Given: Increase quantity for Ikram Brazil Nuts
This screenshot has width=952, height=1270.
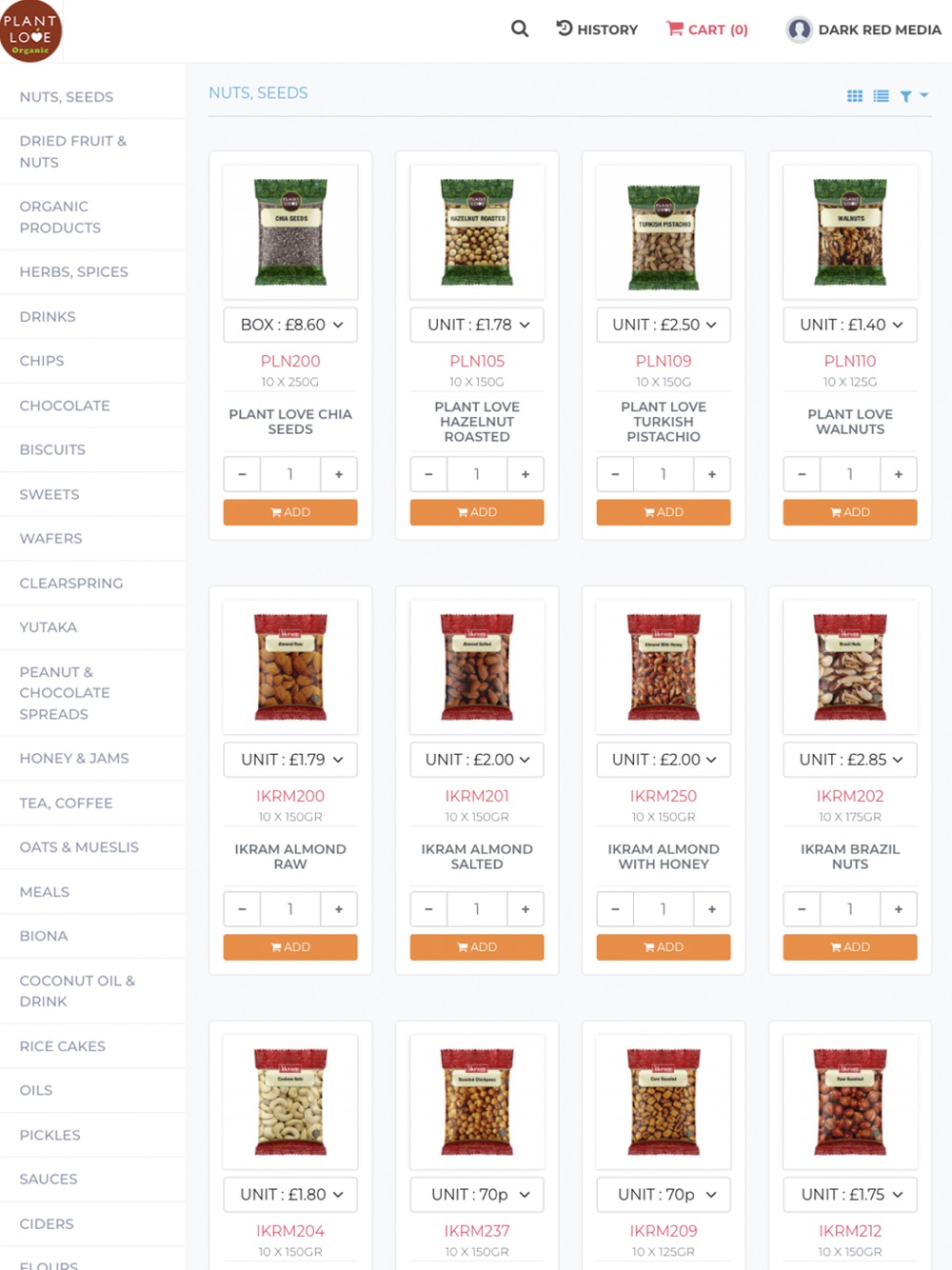Looking at the screenshot, I should pos(899,909).
